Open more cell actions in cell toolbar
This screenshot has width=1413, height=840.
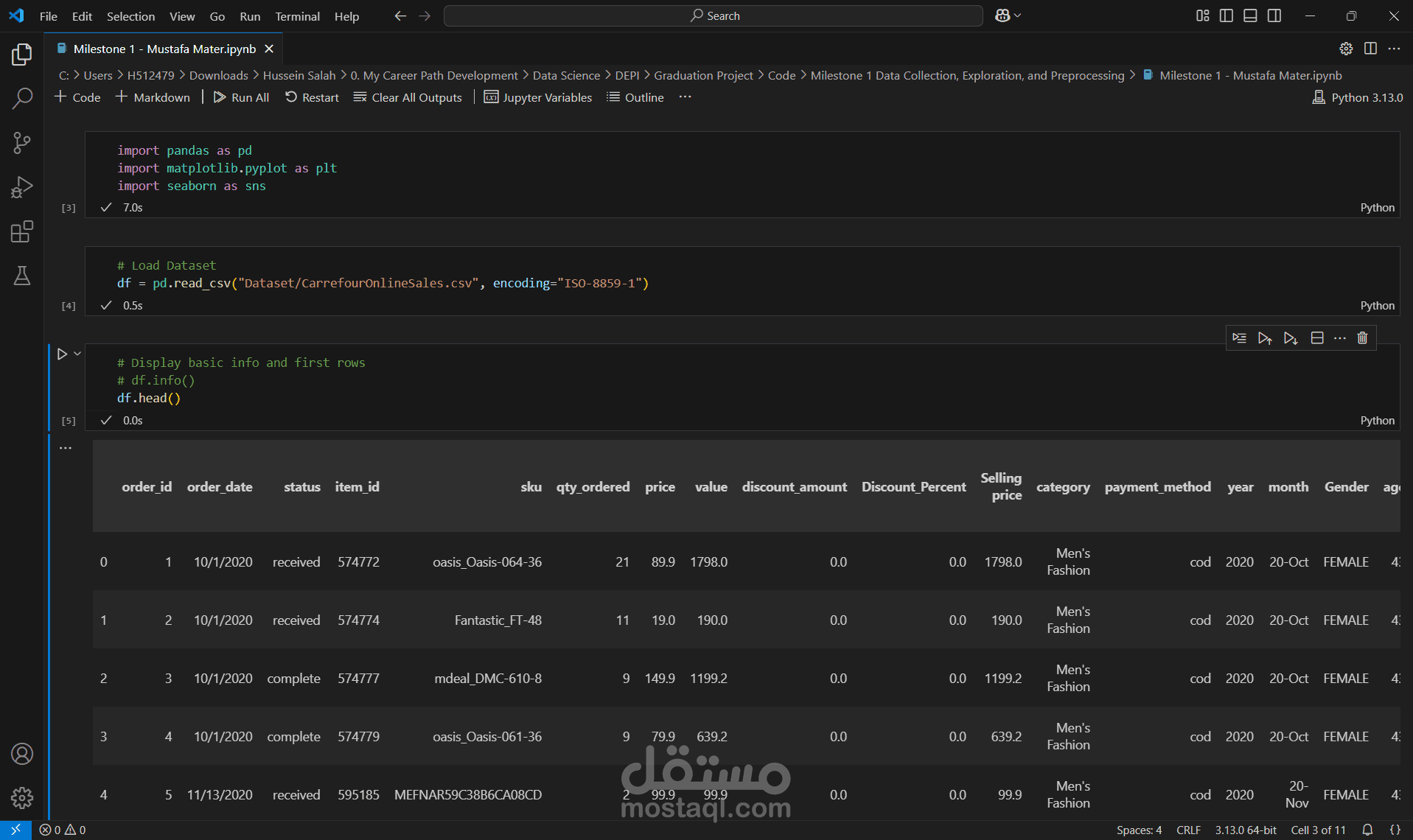[1340, 338]
